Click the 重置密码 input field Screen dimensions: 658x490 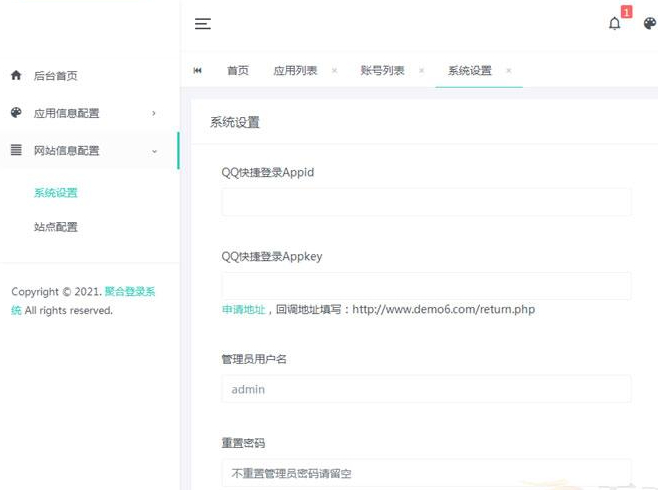pyautogui.click(x=426, y=473)
